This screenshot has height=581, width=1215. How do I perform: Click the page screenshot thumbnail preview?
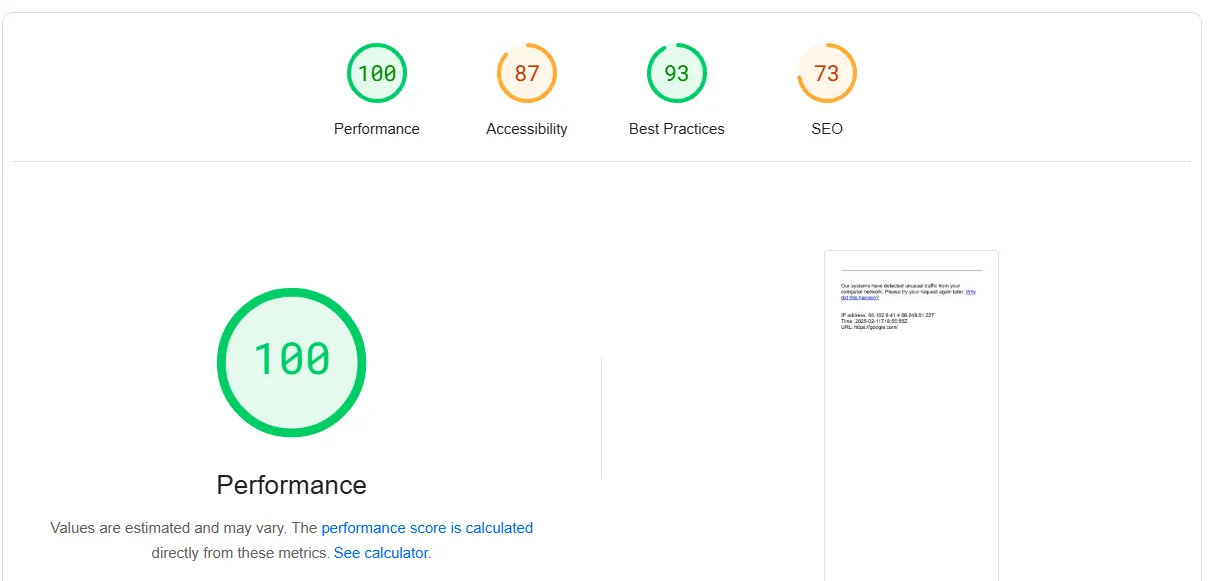click(911, 415)
